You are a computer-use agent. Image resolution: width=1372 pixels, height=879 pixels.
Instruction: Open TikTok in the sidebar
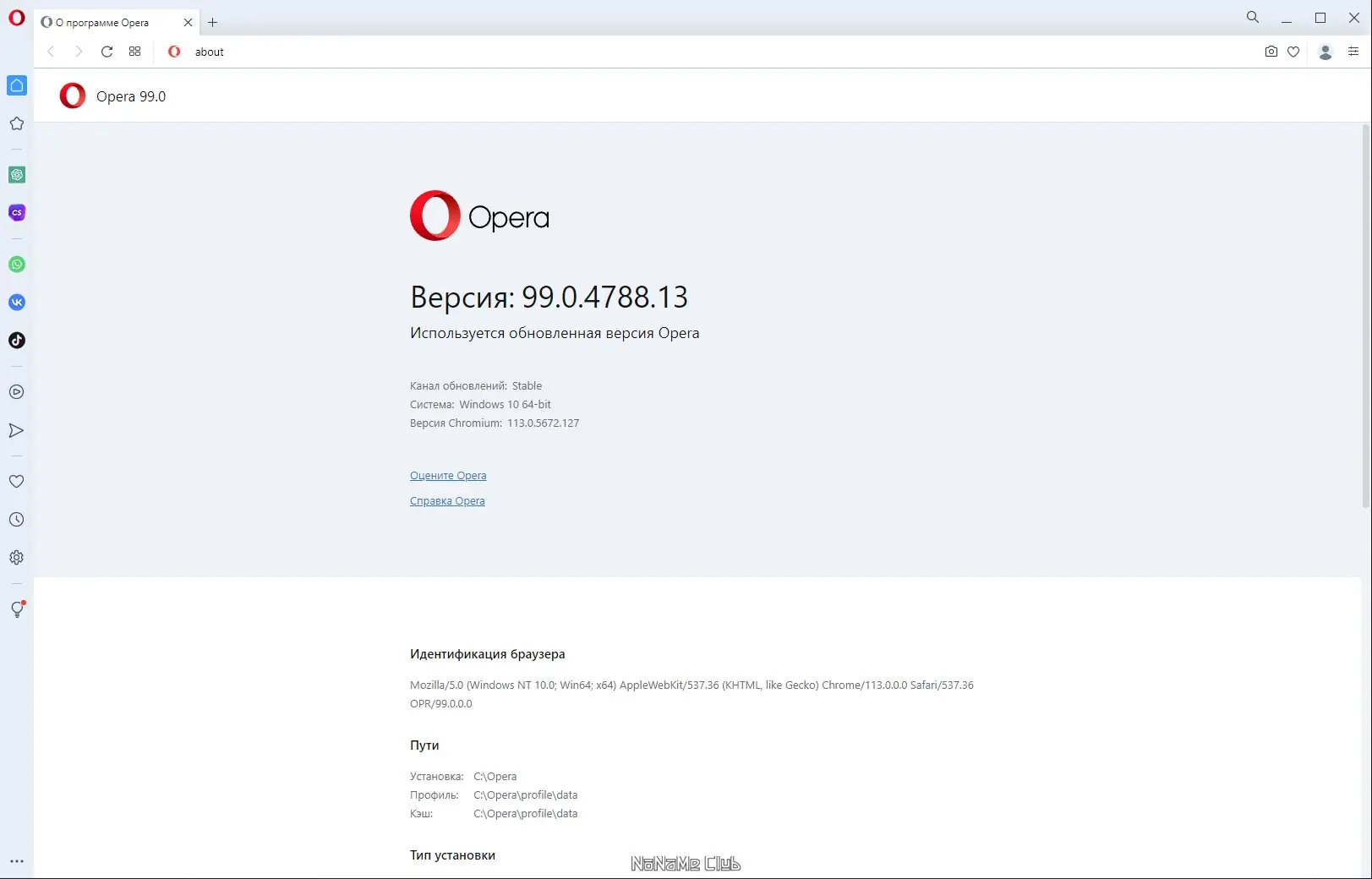[x=17, y=341]
